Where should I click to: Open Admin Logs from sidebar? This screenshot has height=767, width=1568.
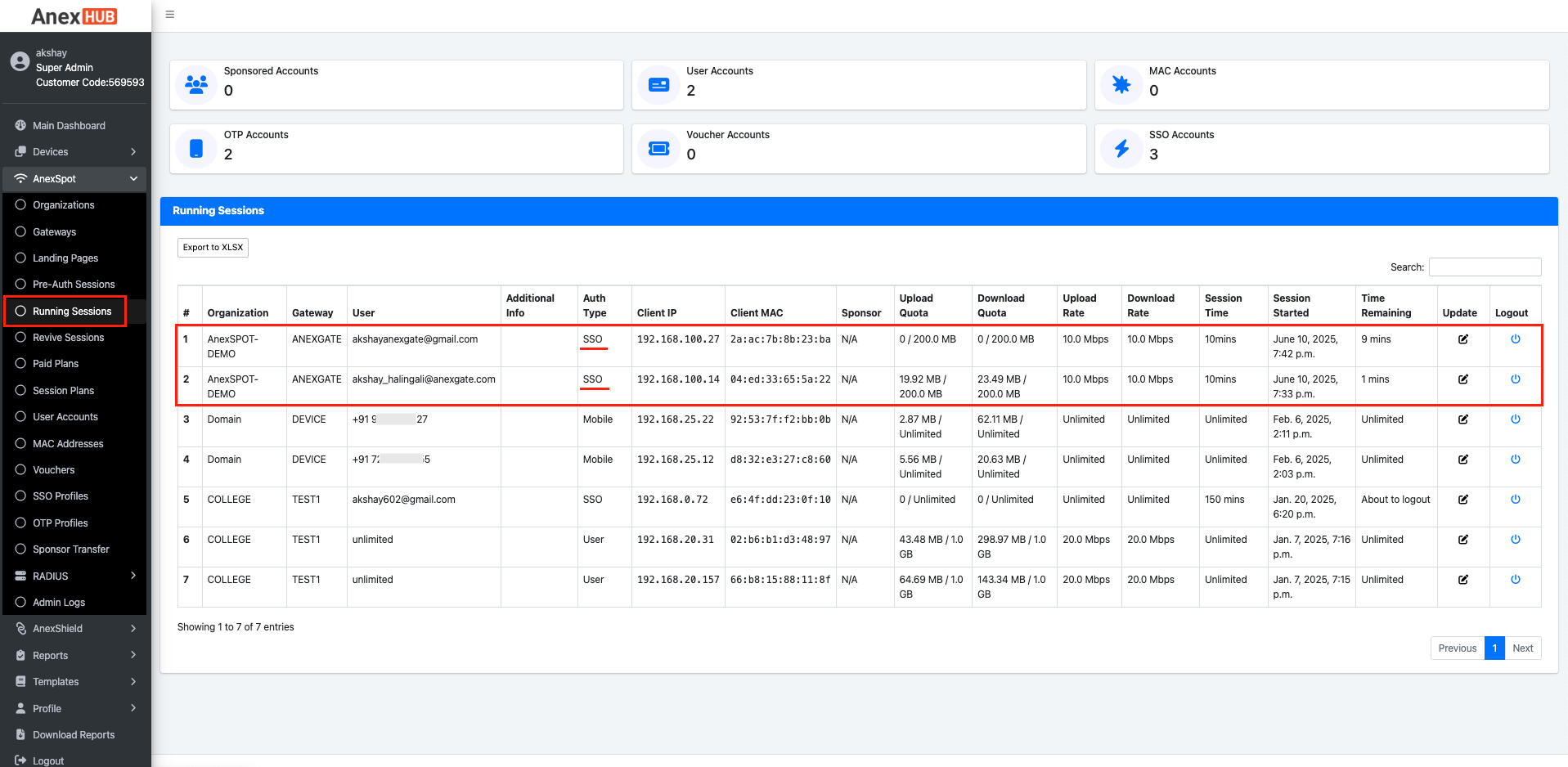click(x=58, y=602)
